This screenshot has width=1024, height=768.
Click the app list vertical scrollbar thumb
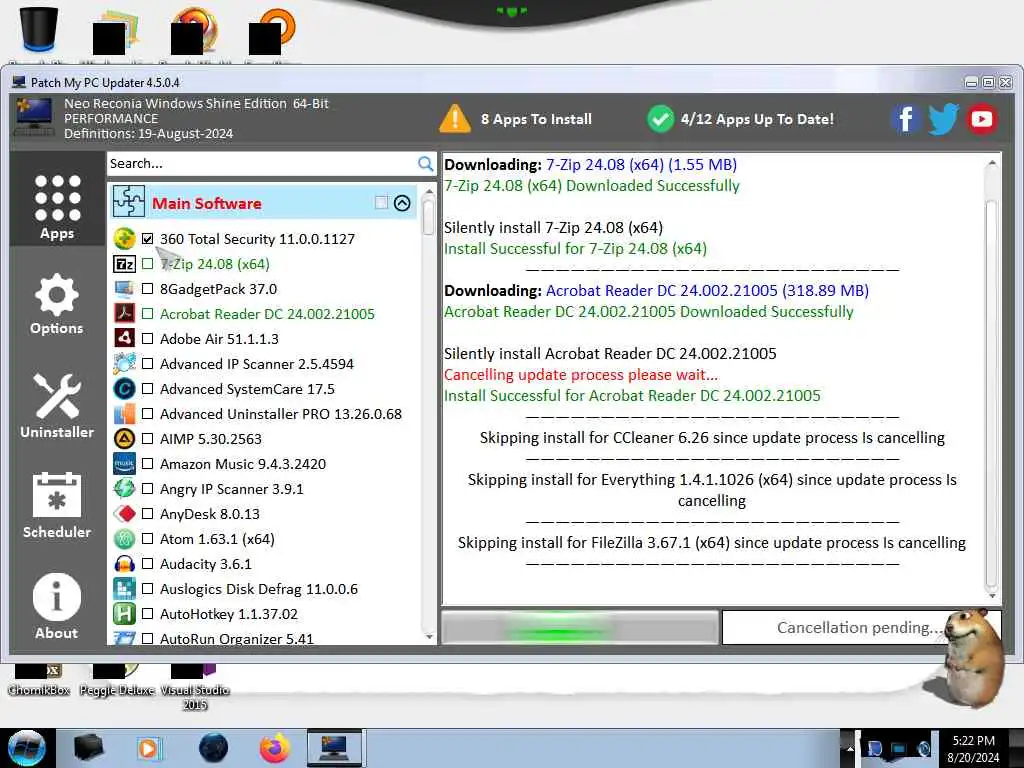point(428,217)
